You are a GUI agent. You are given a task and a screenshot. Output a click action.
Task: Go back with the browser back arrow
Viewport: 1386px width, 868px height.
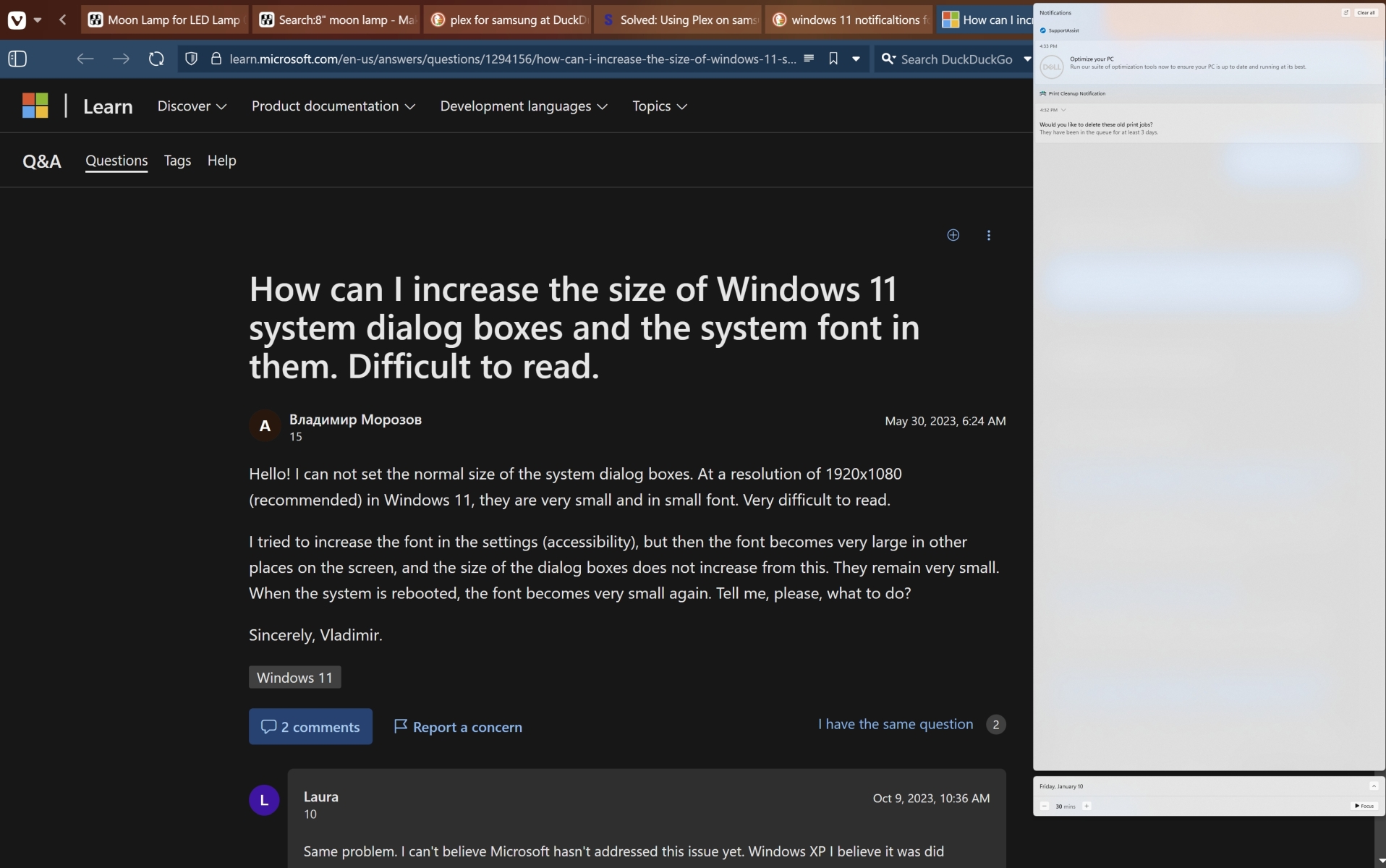[85, 59]
